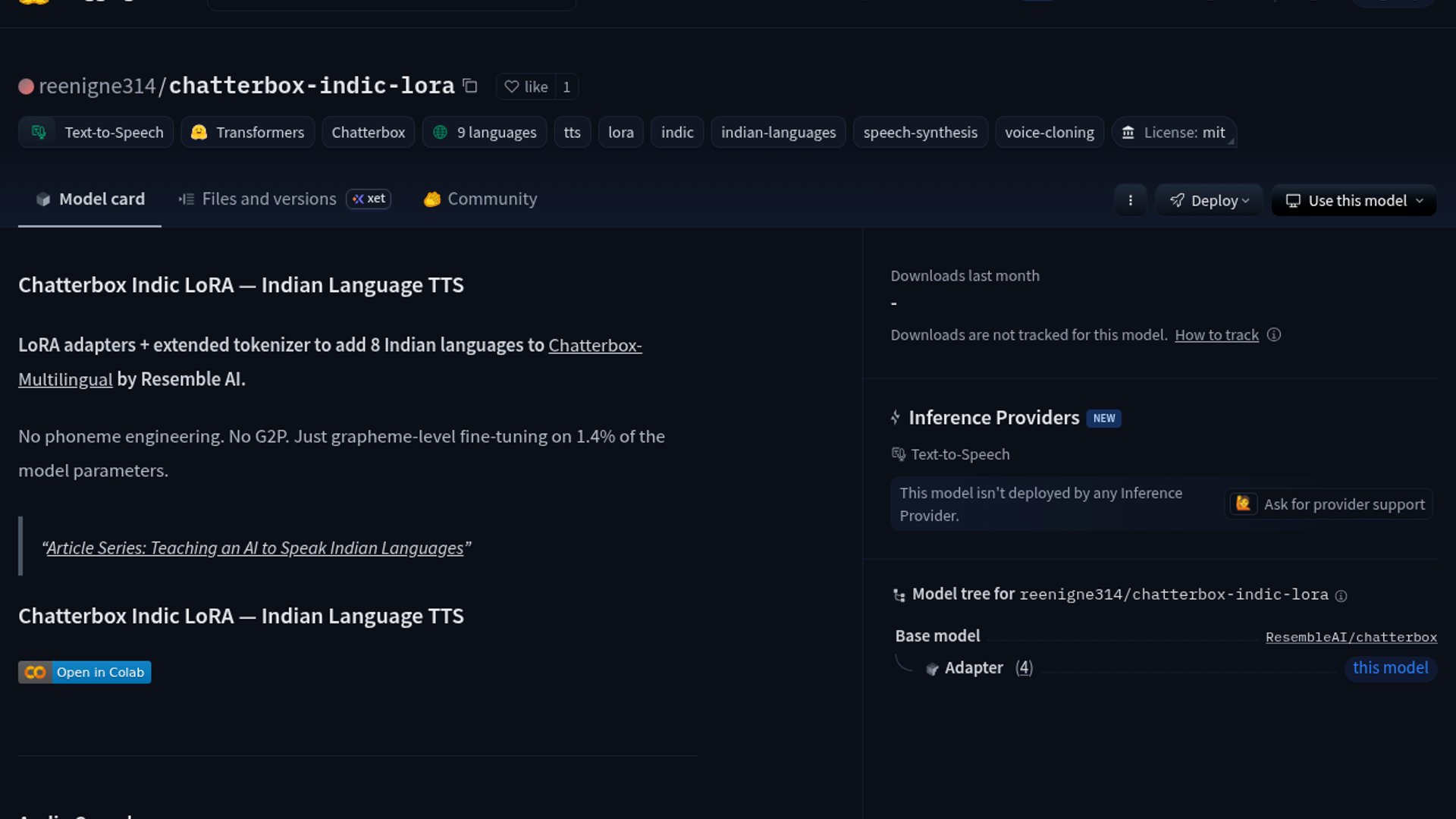Screen dimensions: 1456x819
Task: Click the reenigne314 user avatar
Action: [x=26, y=86]
